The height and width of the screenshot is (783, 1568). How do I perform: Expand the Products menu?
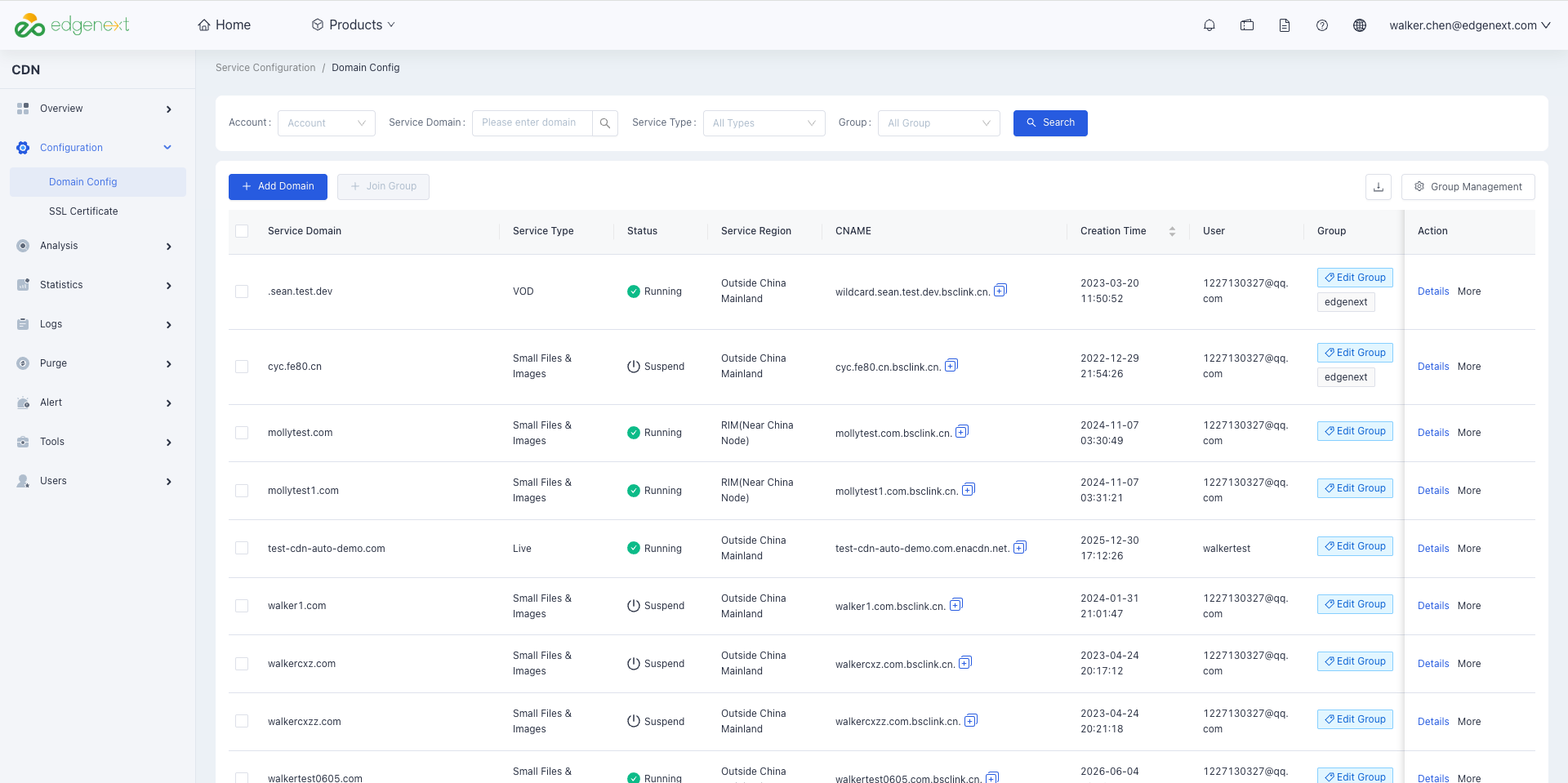tap(353, 25)
